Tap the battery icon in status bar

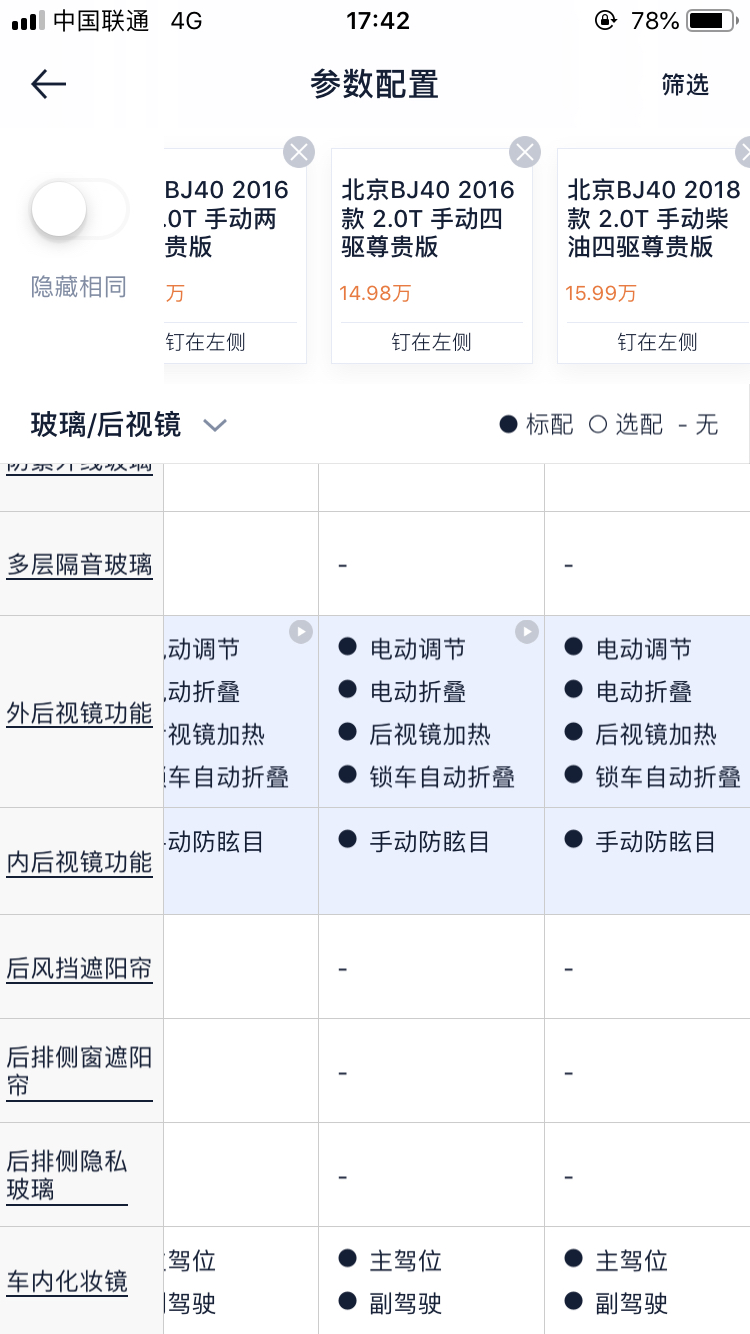tap(712, 21)
